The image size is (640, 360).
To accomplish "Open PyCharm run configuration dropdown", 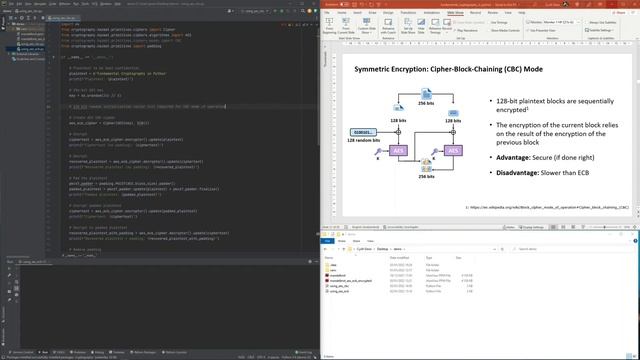I will click(x=255, y=11).
